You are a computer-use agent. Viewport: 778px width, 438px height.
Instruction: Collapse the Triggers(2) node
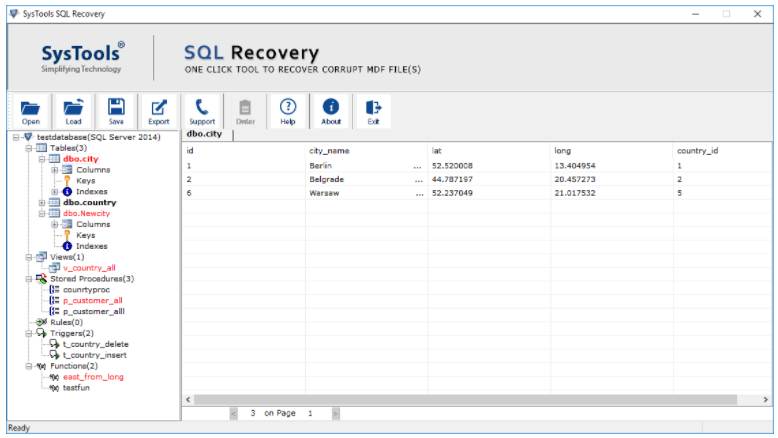(x=29, y=333)
